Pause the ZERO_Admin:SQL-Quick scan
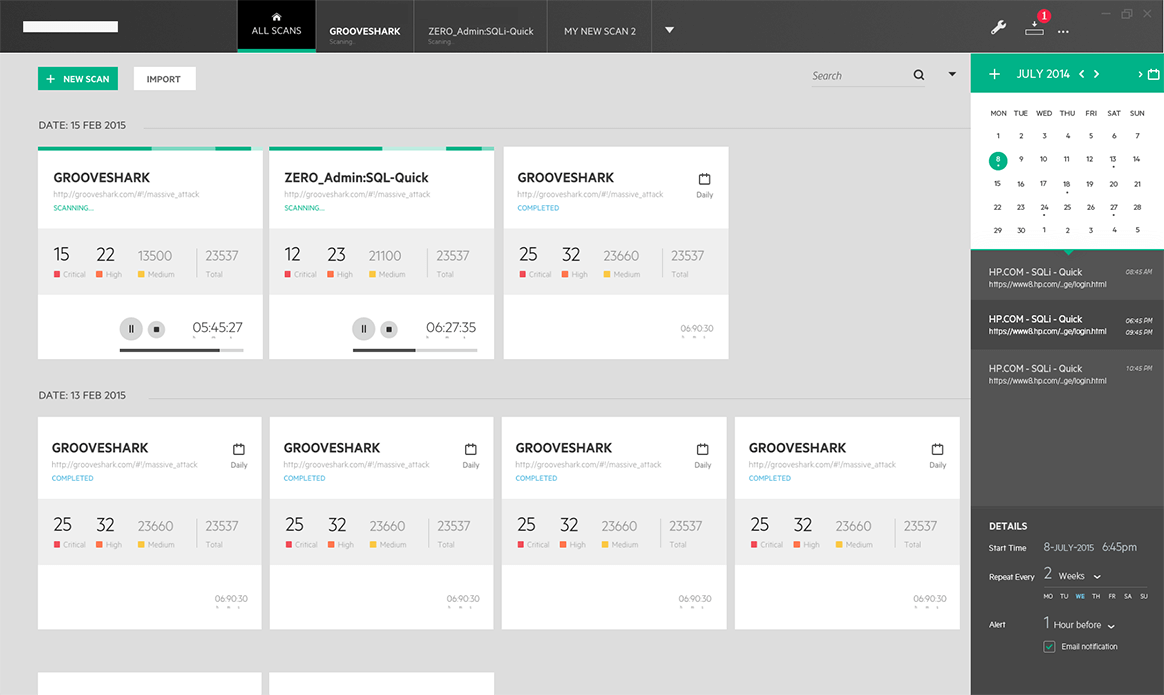 tap(364, 329)
